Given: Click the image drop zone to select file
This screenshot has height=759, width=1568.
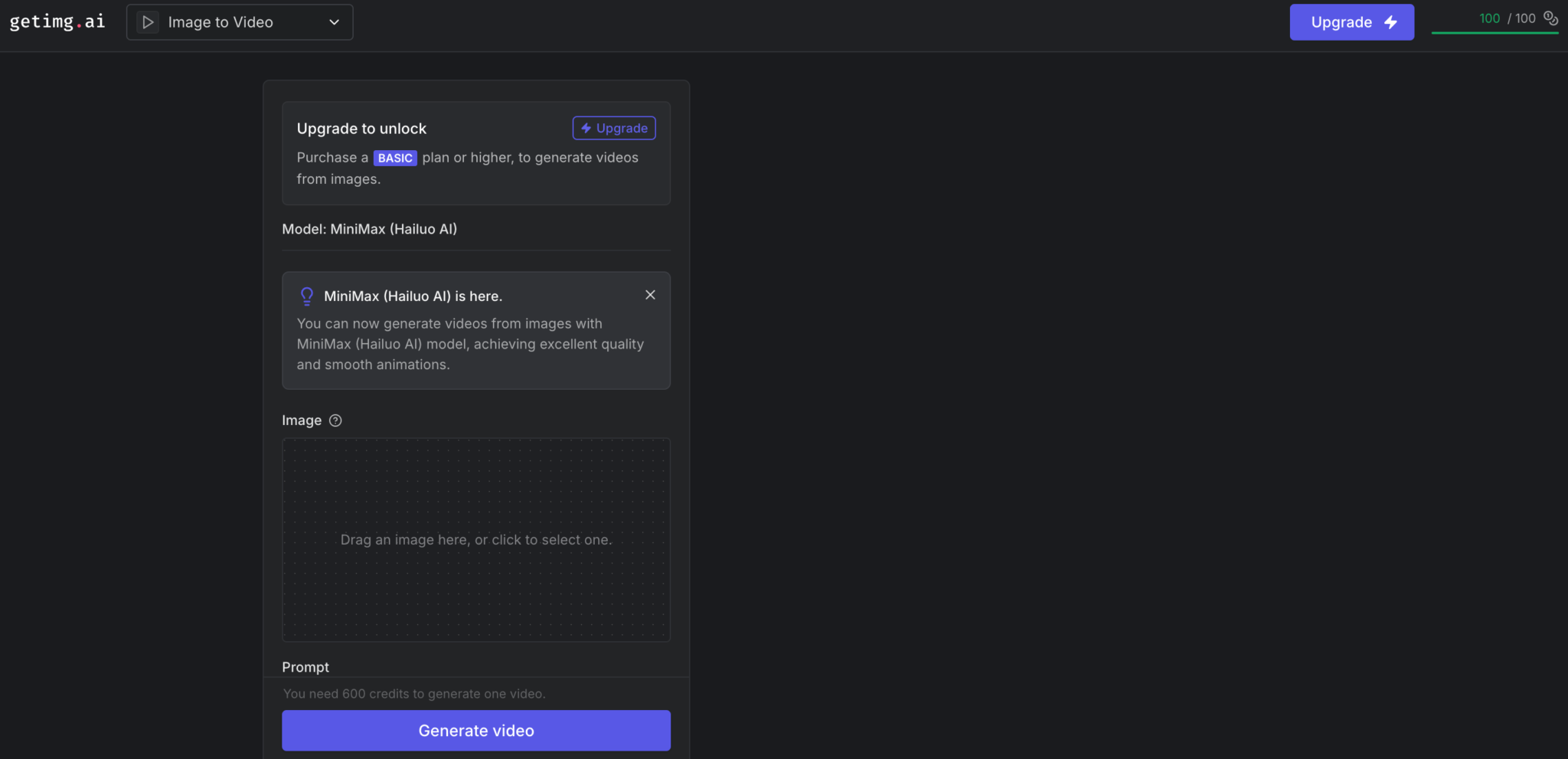Looking at the screenshot, I should pyautogui.click(x=475, y=539).
